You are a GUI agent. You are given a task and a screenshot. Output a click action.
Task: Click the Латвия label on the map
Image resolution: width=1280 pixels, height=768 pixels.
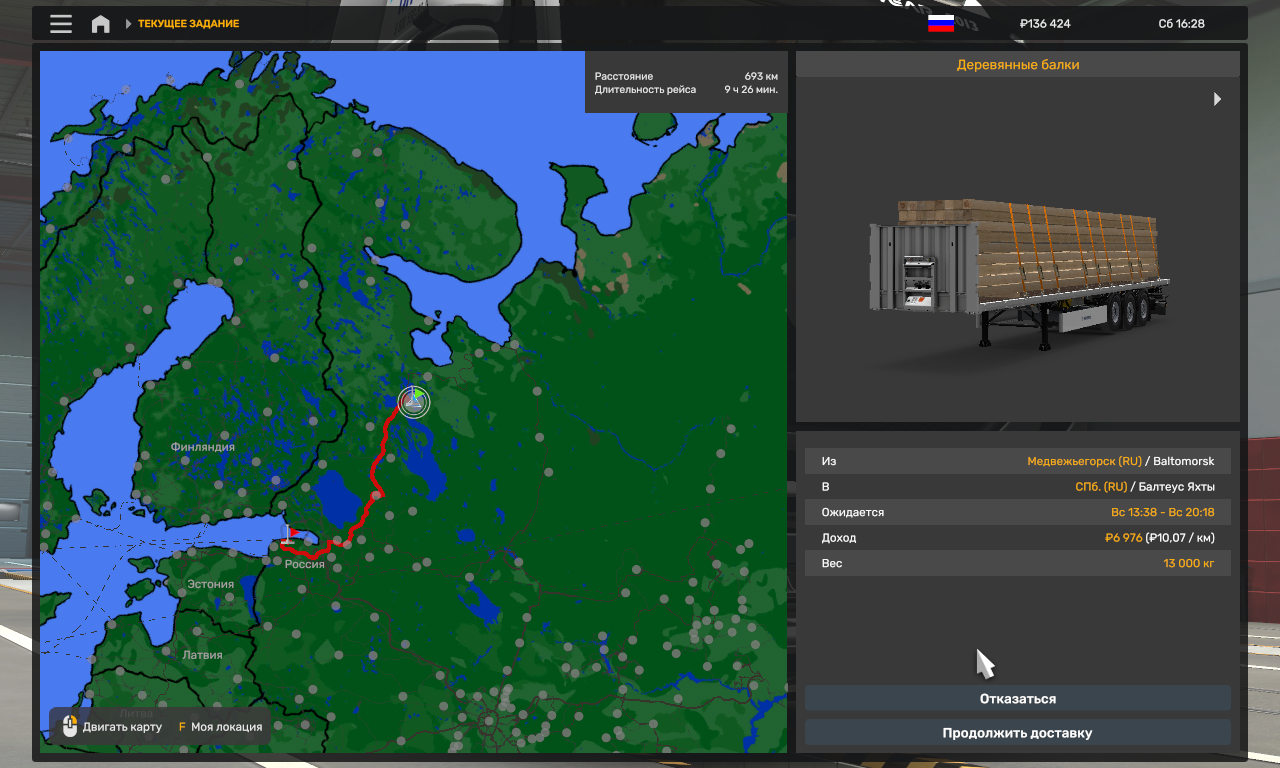203,655
